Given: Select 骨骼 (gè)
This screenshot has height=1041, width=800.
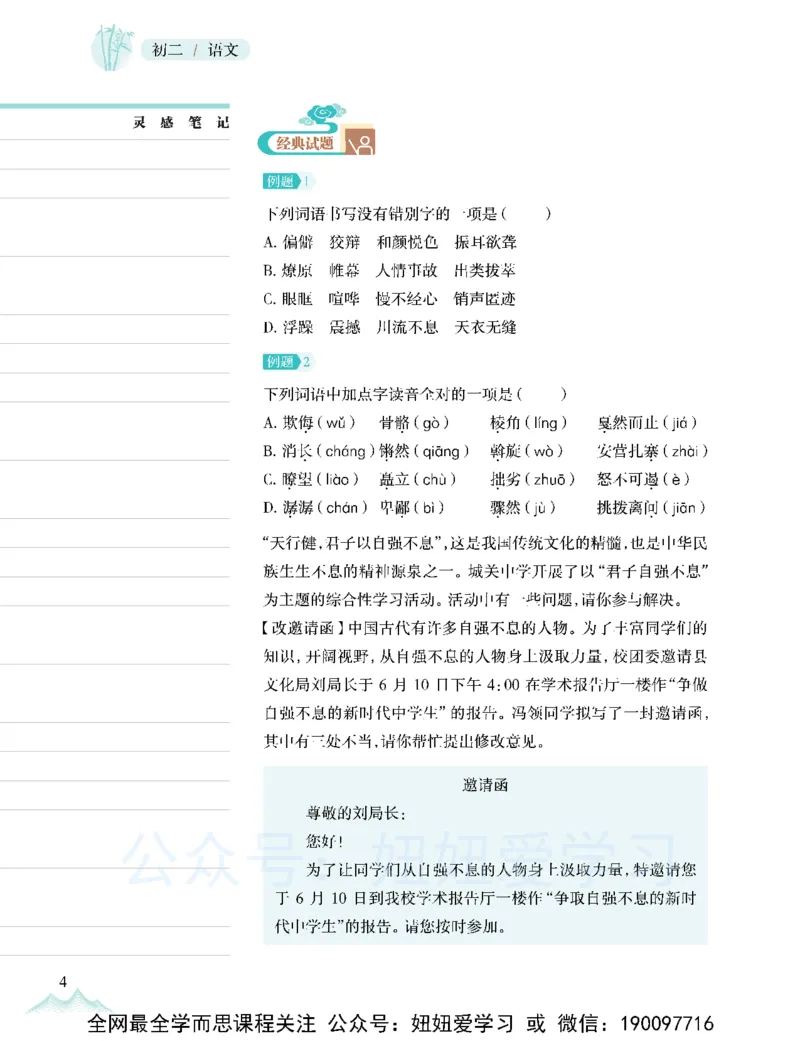Looking at the screenshot, I should point(414,423).
